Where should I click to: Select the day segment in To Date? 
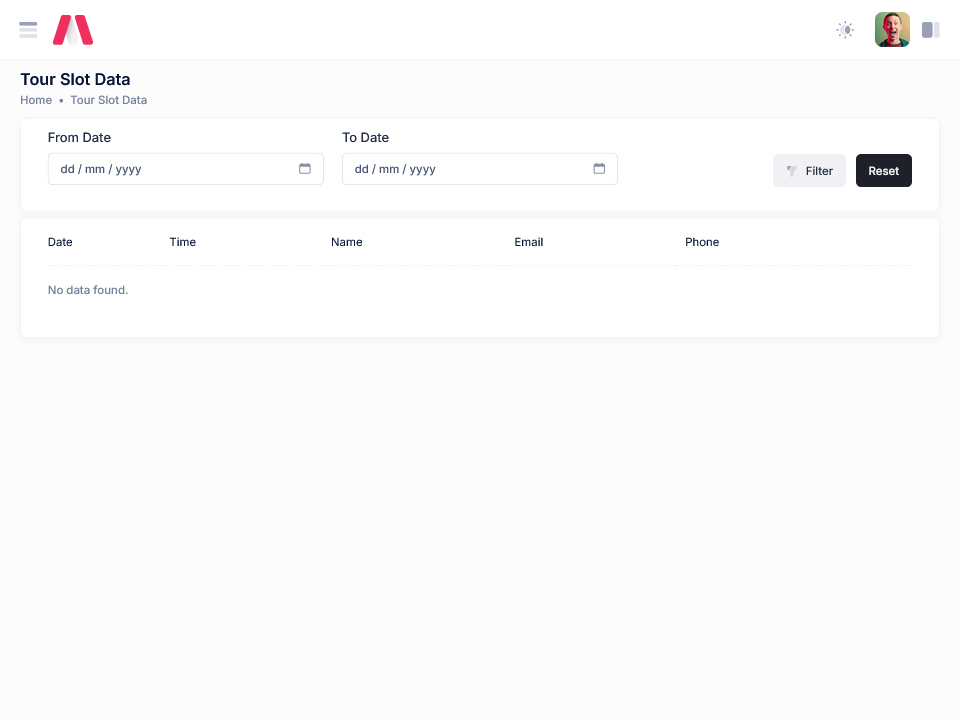(x=361, y=169)
